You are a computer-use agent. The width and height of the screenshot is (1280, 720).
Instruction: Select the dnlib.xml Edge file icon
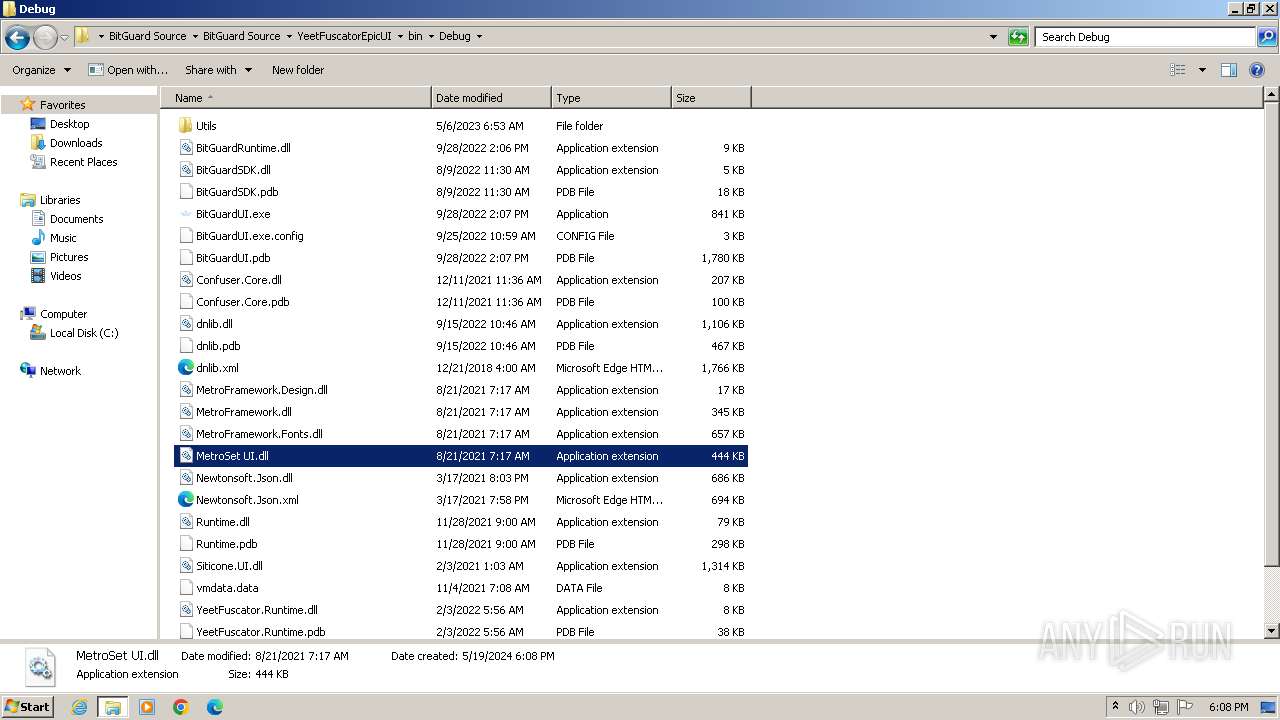185,368
